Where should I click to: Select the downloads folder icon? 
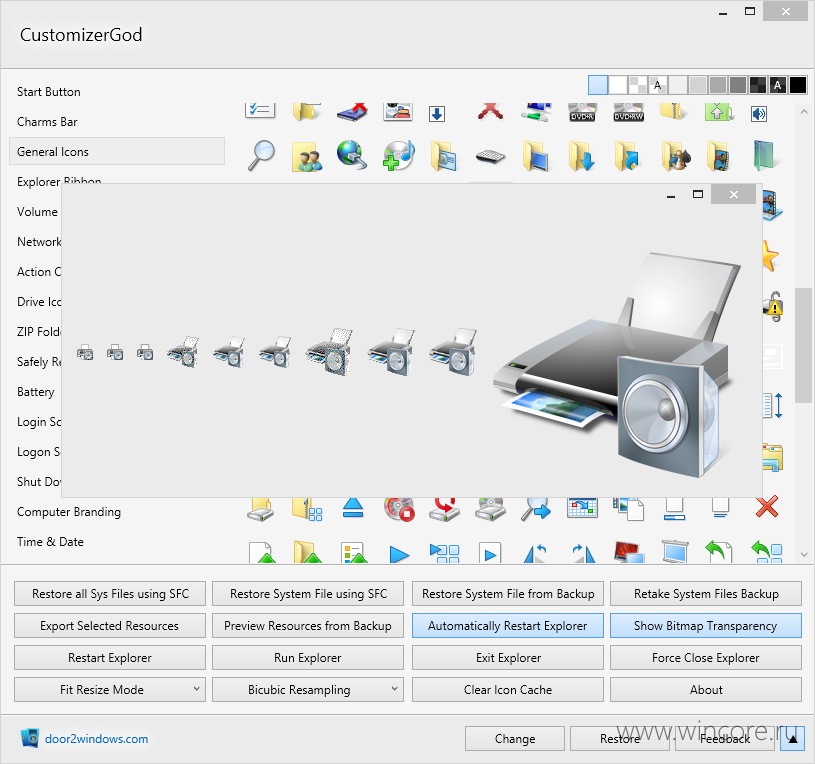582,156
